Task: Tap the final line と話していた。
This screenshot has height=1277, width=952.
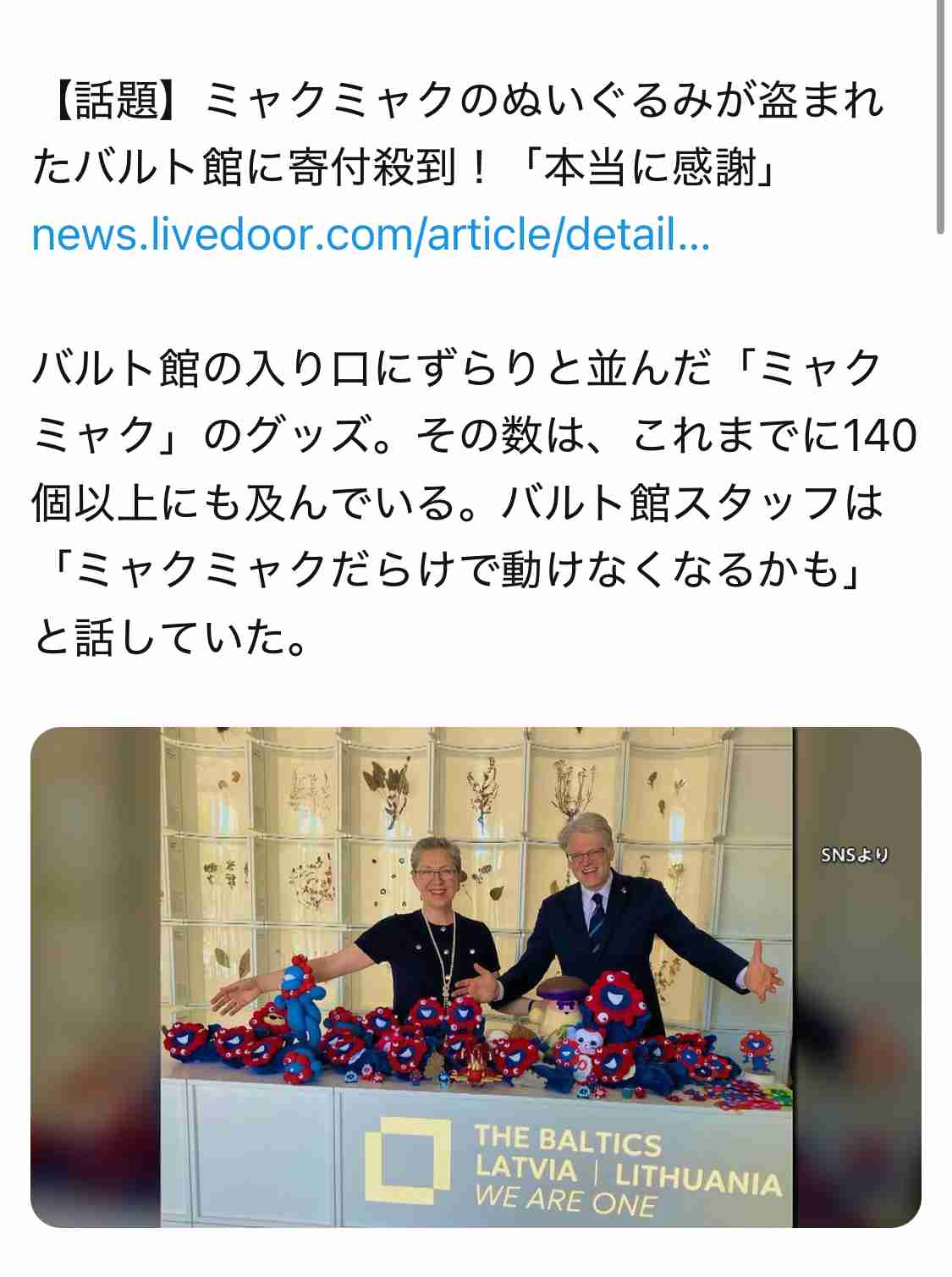Action: pos(170,637)
